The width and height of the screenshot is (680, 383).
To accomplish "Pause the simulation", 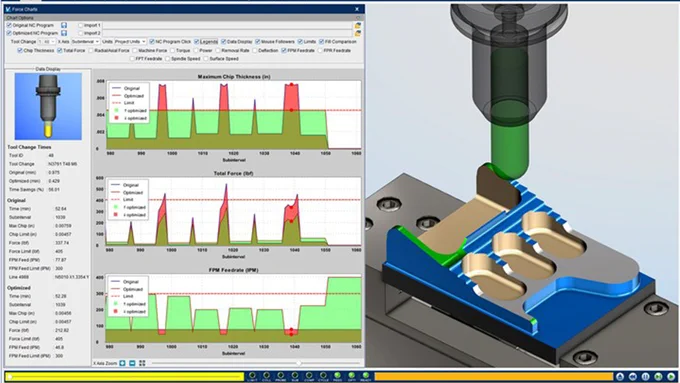I will (645, 376).
